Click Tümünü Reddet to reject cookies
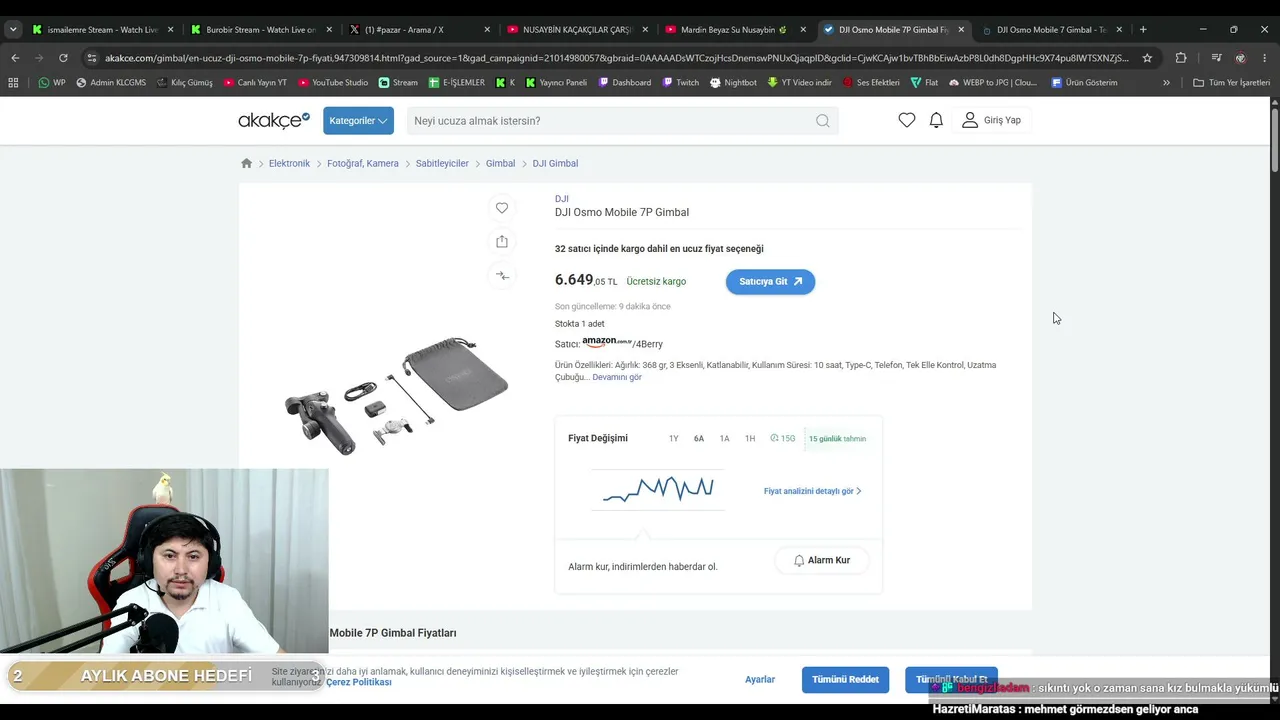Viewport: 1280px width, 720px height. [845, 680]
